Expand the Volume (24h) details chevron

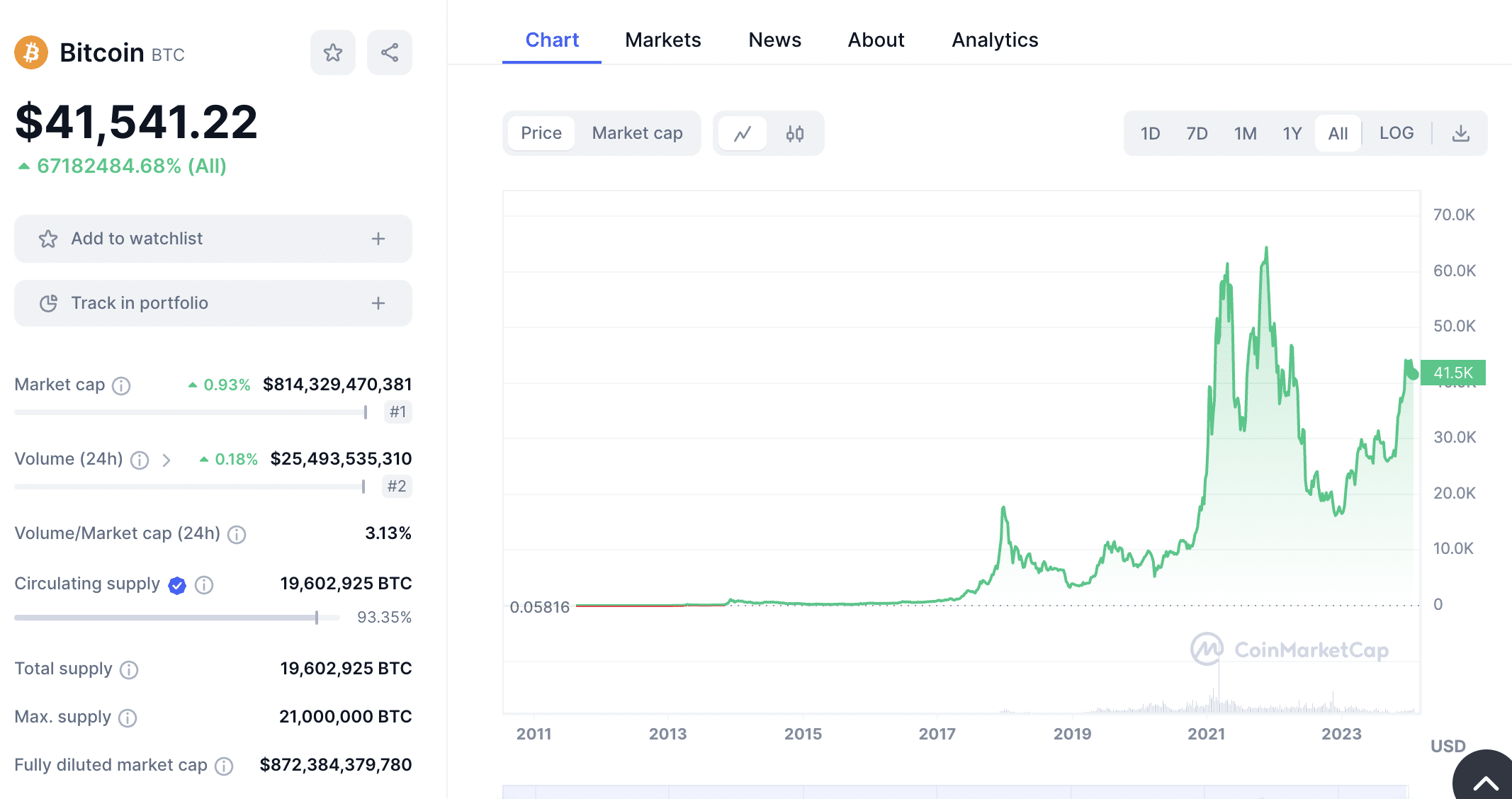click(167, 460)
